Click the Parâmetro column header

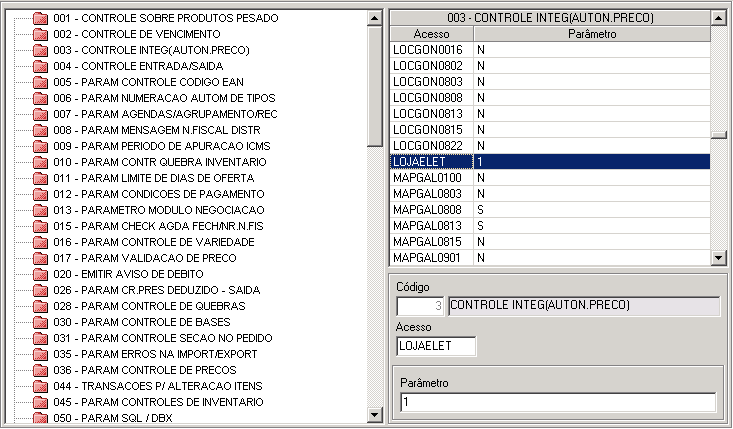coord(590,34)
